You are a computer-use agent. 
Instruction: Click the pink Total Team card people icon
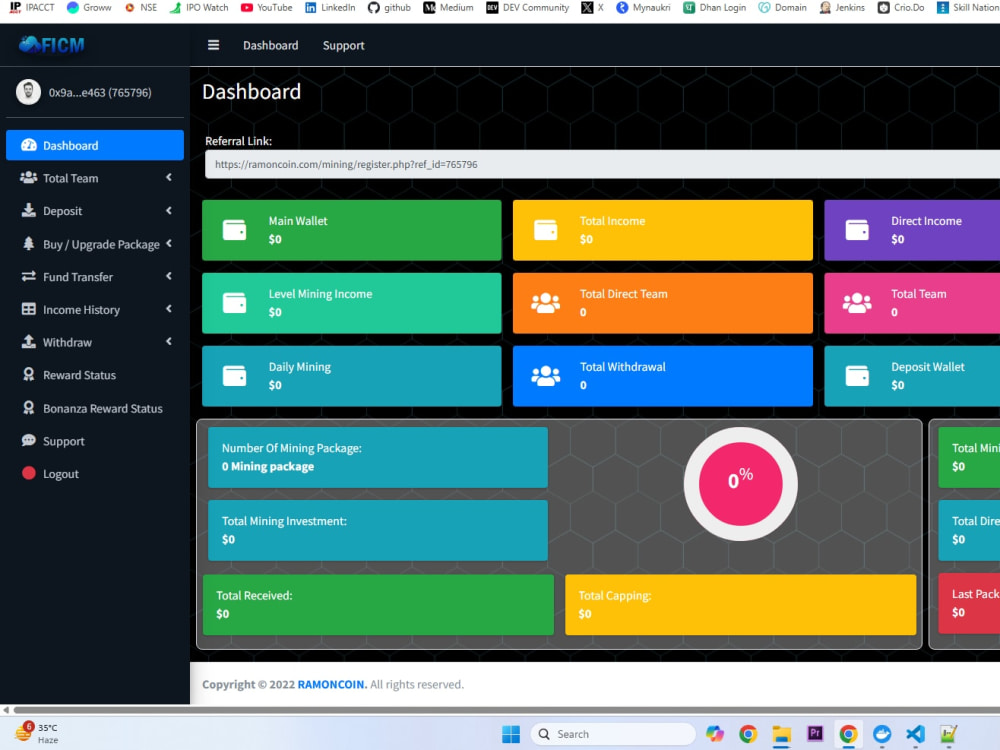pyautogui.click(x=857, y=302)
